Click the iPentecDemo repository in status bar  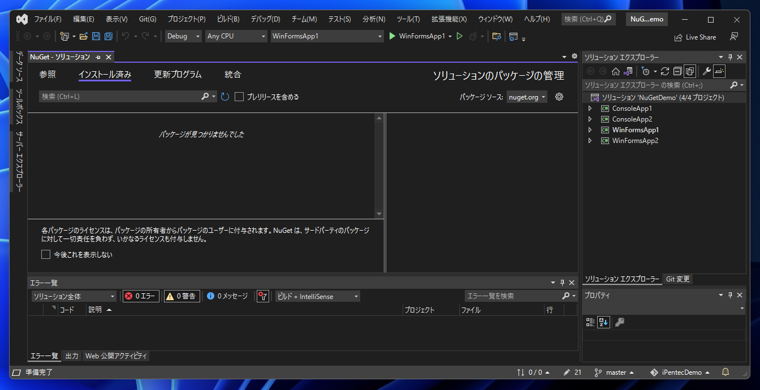(x=679, y=373)
